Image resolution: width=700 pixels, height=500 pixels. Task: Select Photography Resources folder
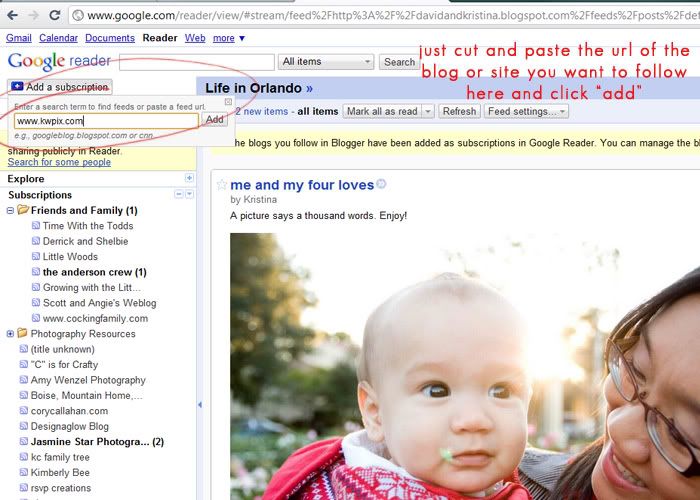[x=83, y=334]
